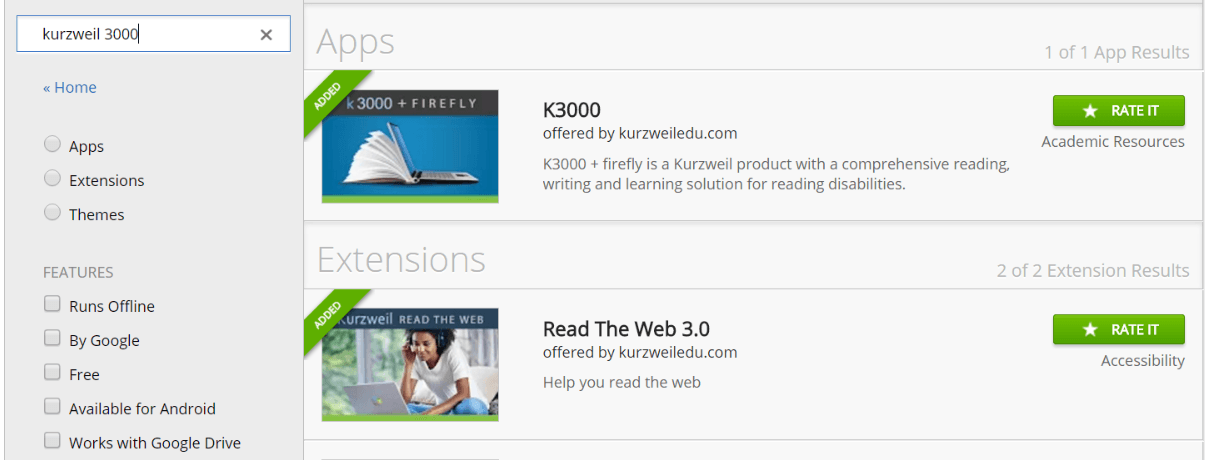Click inside the kurzweil 3000 search field
This screenshot has width=1208, height=460.
pyautogui.click(x=140, y=35)
